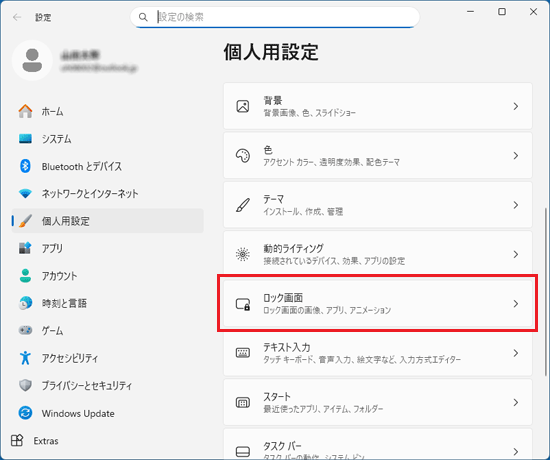Click the ホーム house icon

point(25,111)
